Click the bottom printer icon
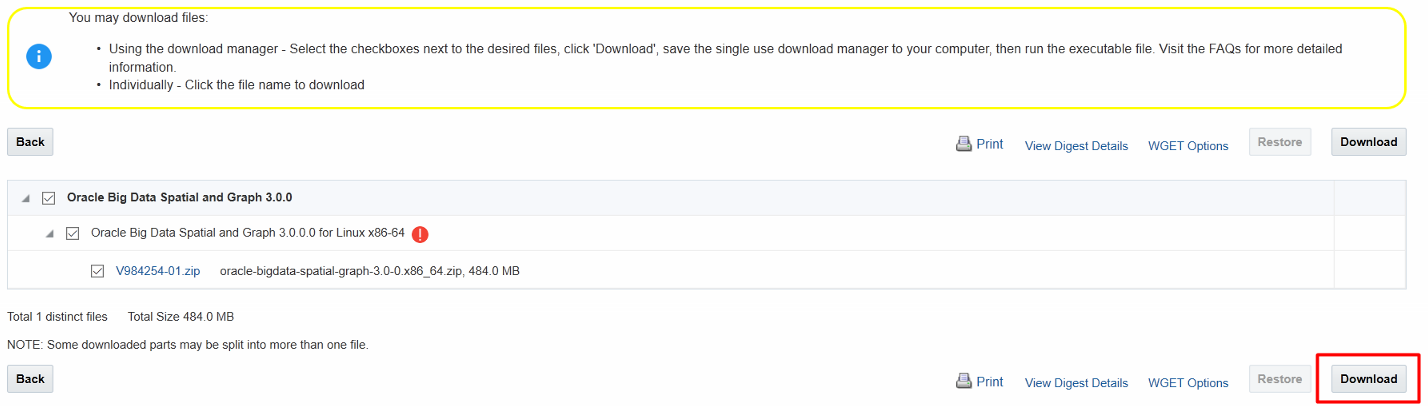The height and width of the screenshot is (406, 1428). click(x=964, y=381)
